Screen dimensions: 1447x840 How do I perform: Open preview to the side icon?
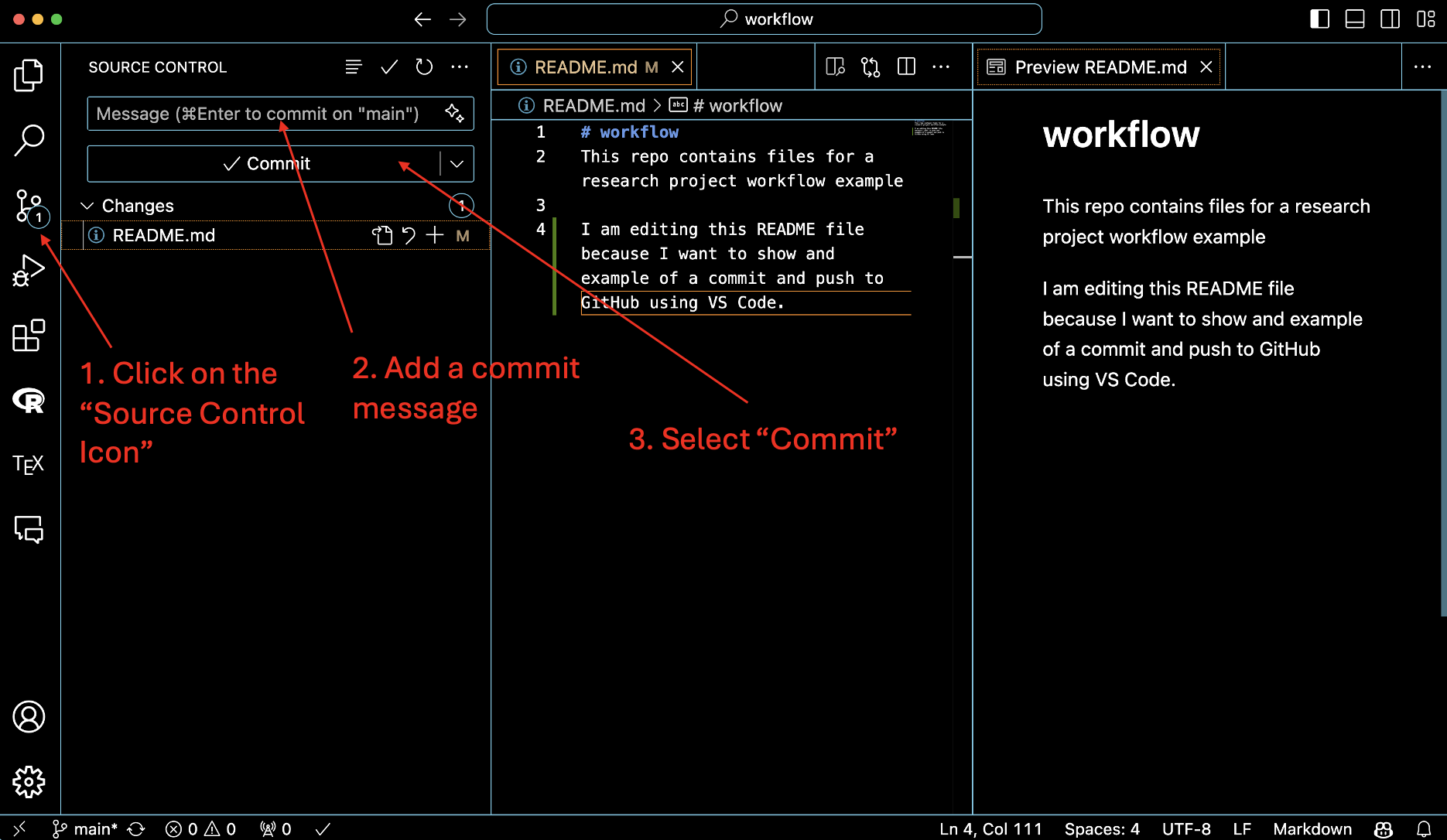click(836, 67)
